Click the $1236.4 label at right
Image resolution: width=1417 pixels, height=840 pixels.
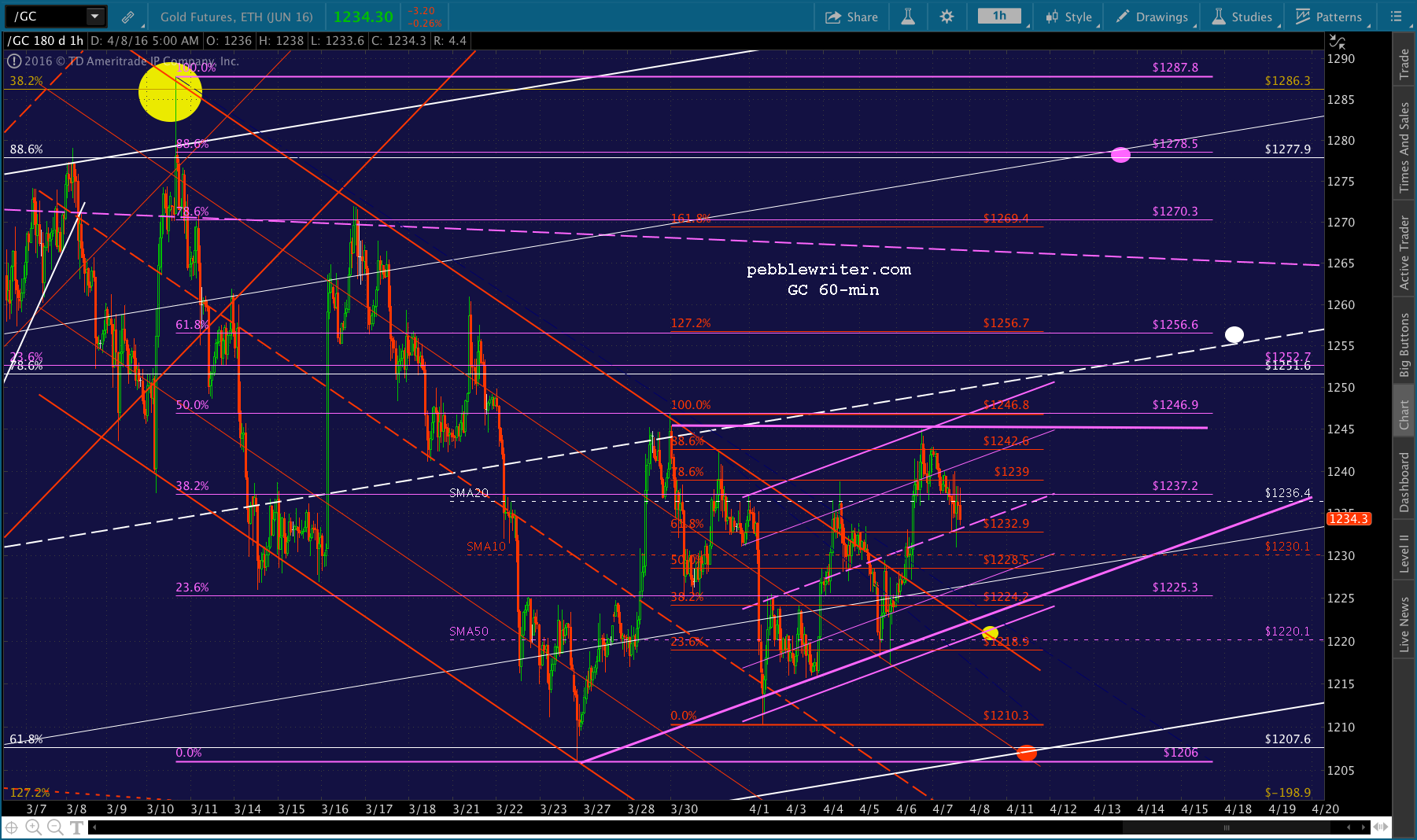[1287, 493]
